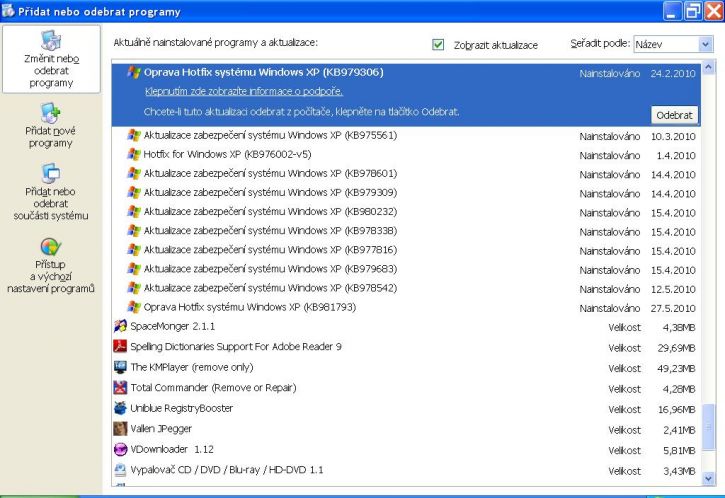Click Windows flag icon for KB979309 update

coord(134,192)
